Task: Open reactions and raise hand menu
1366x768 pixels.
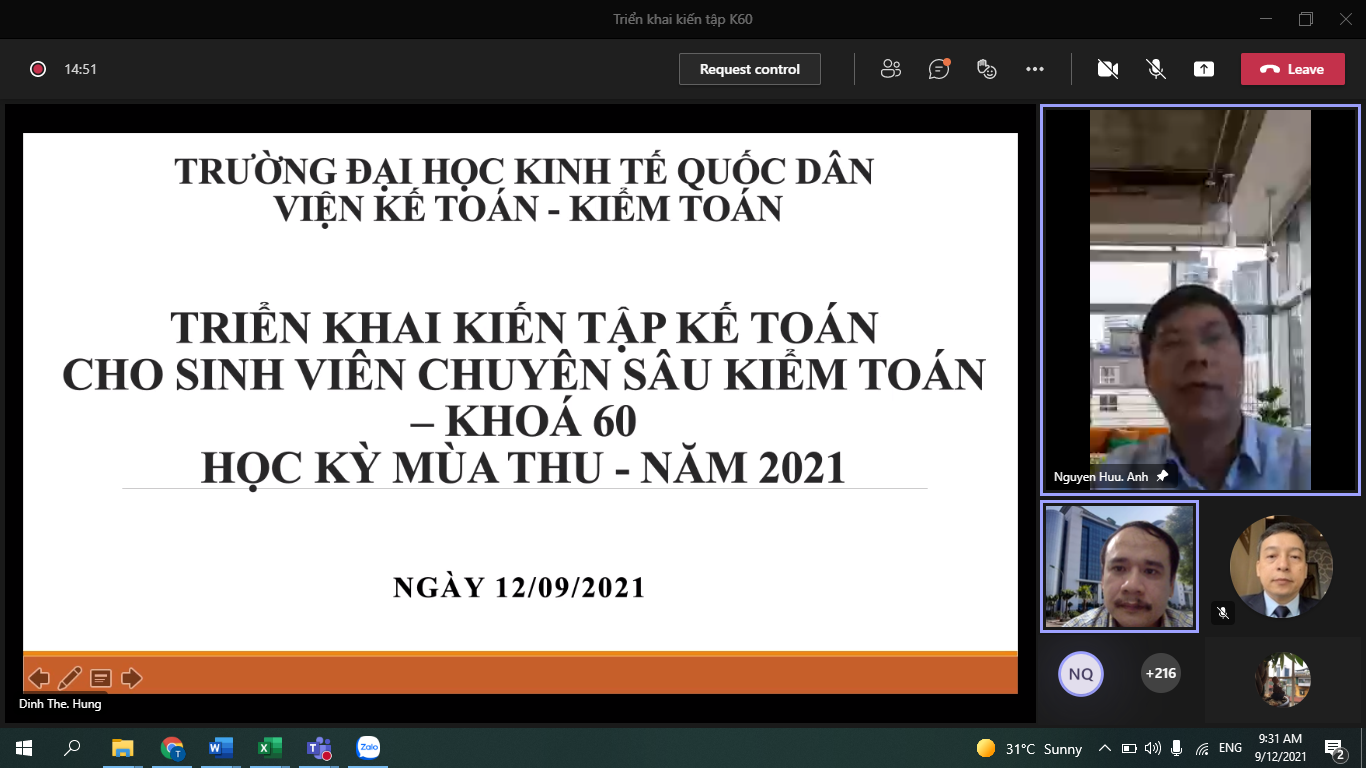Action: point(987,69)
